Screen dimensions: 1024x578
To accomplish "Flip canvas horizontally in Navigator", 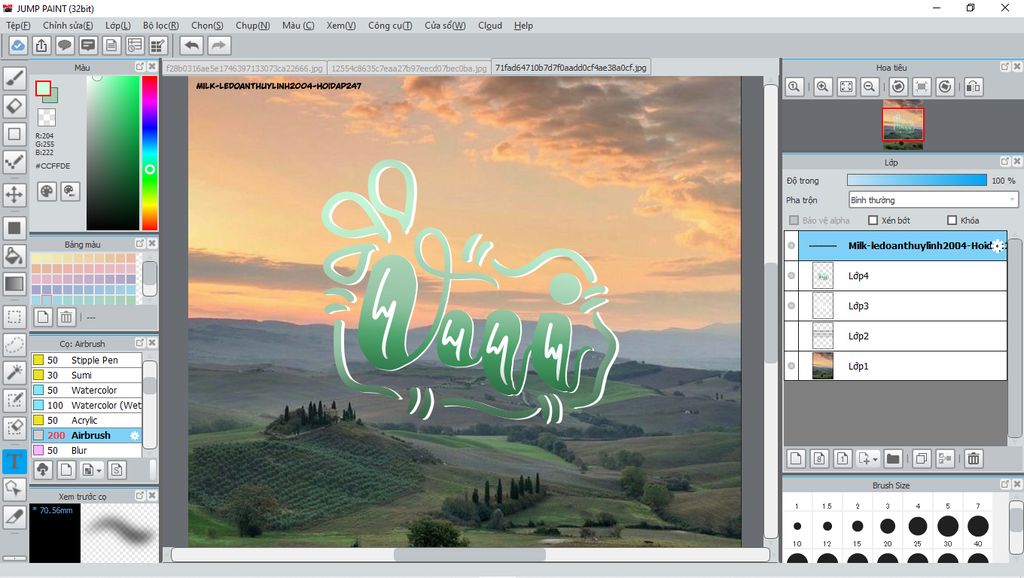I will click(974, 86).
